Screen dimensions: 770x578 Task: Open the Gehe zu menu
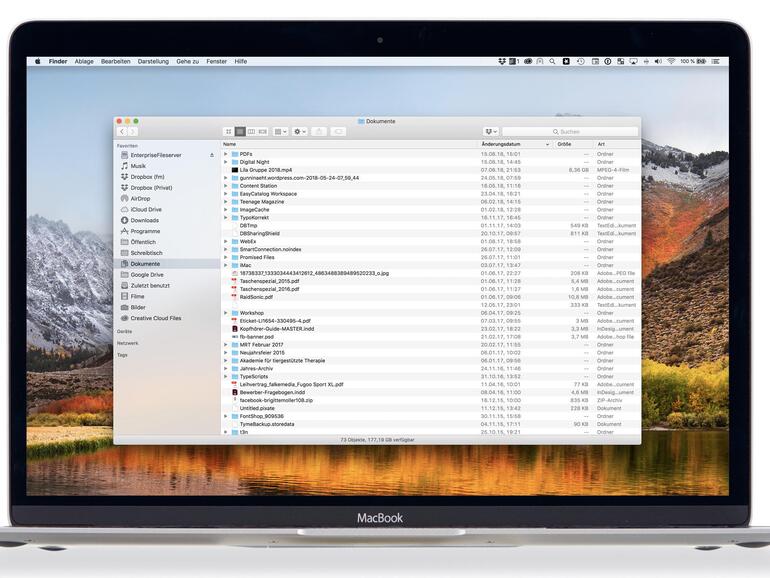[x=188, y=61]
